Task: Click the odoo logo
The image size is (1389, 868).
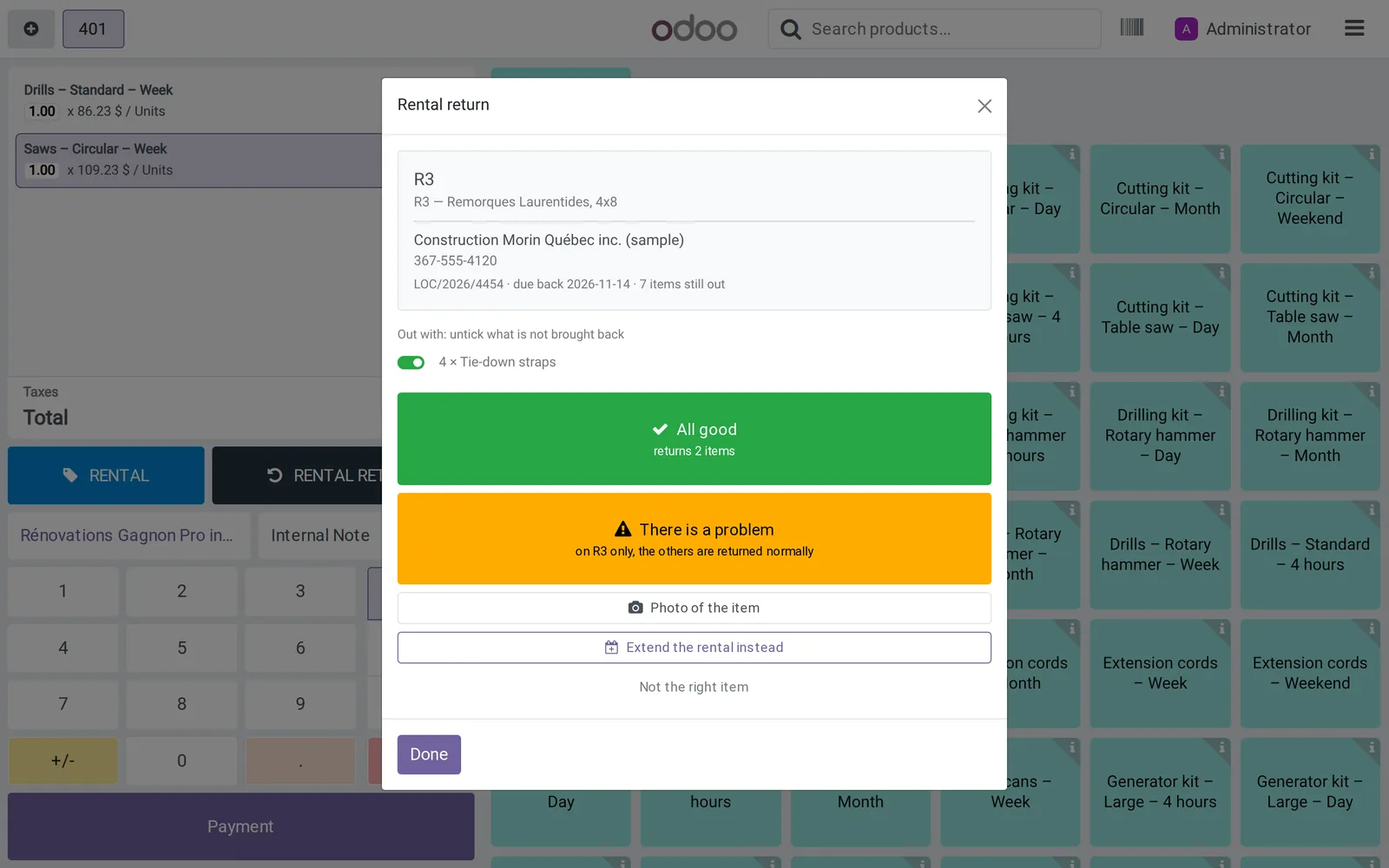Action: (694, 29)
